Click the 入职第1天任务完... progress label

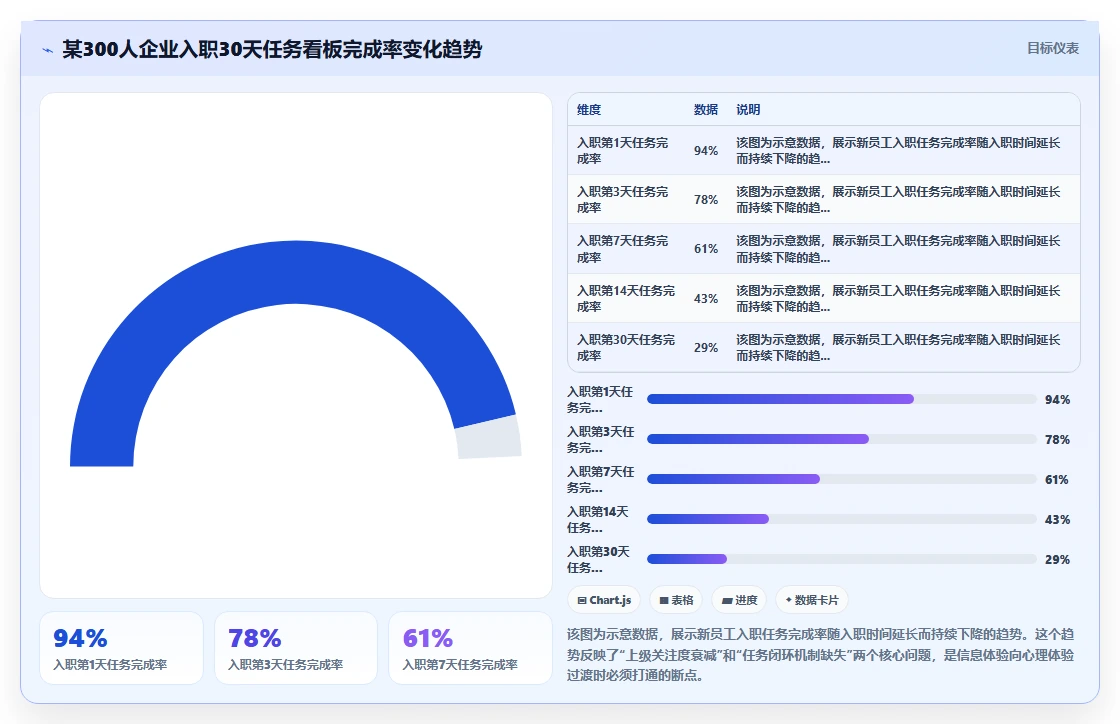click(600, 400)
